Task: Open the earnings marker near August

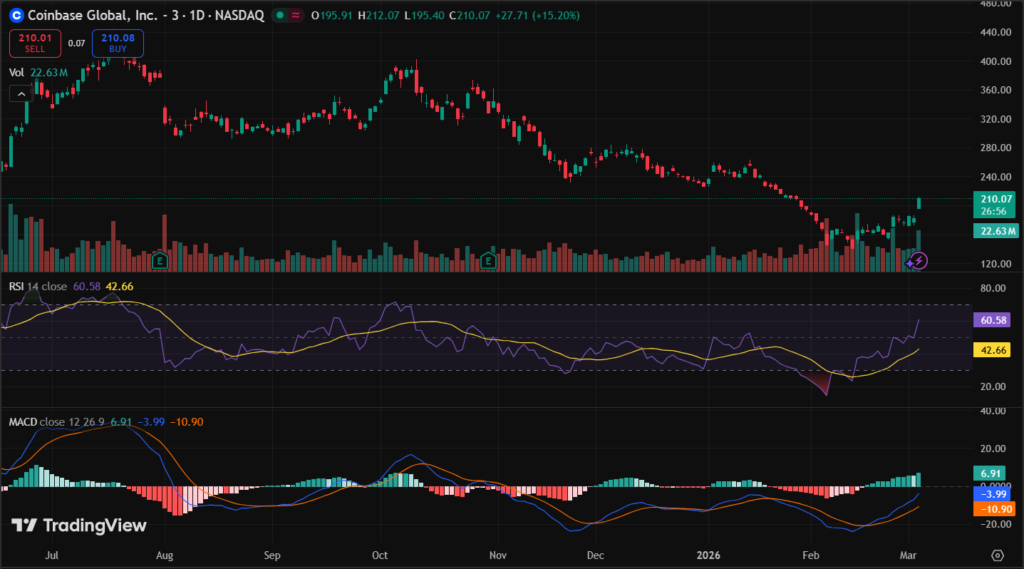Action: click(x=160, y=260)
